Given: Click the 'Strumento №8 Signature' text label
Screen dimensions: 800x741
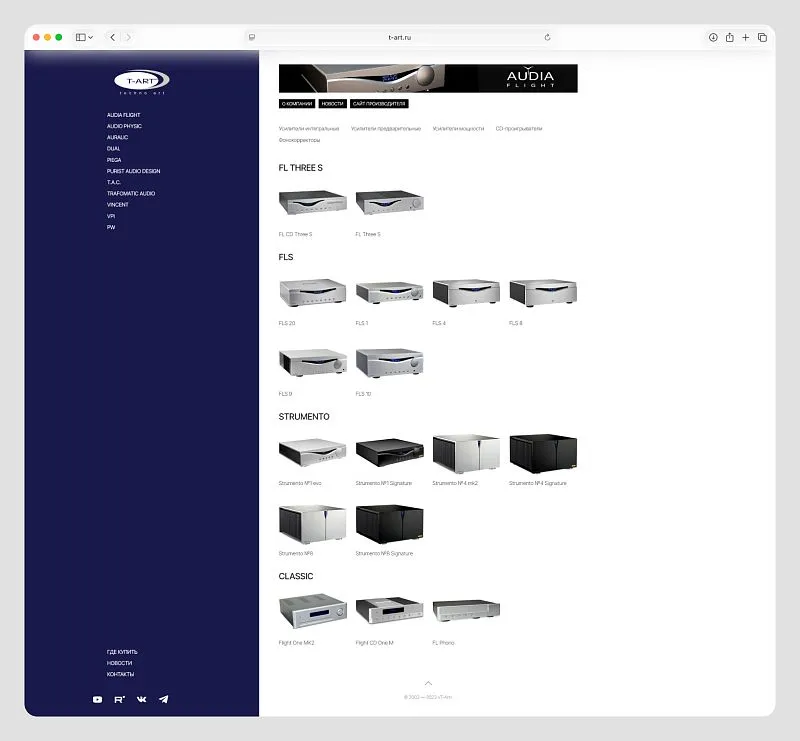Looking at the screenshot, I should coord(384,553).
